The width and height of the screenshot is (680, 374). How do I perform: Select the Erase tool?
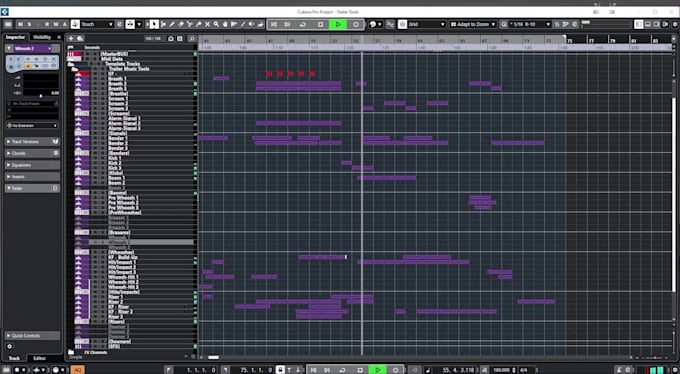pos(181,24)
